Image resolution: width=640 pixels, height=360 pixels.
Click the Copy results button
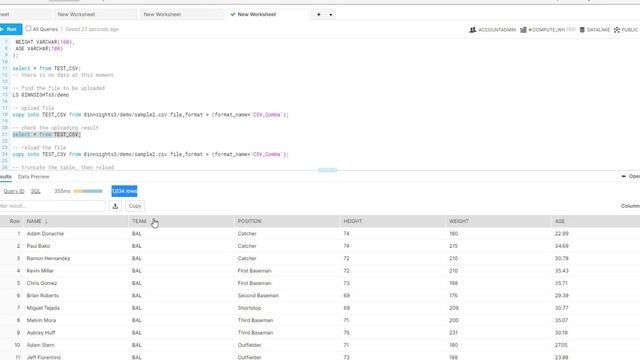tap(135, 206)
